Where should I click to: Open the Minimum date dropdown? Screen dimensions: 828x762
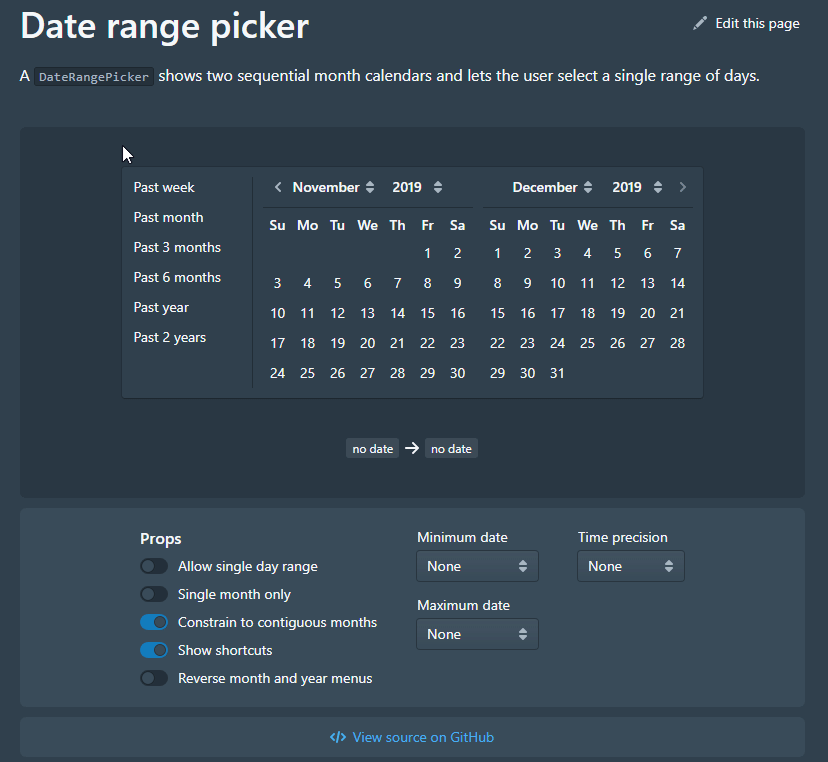click(477, 565)
